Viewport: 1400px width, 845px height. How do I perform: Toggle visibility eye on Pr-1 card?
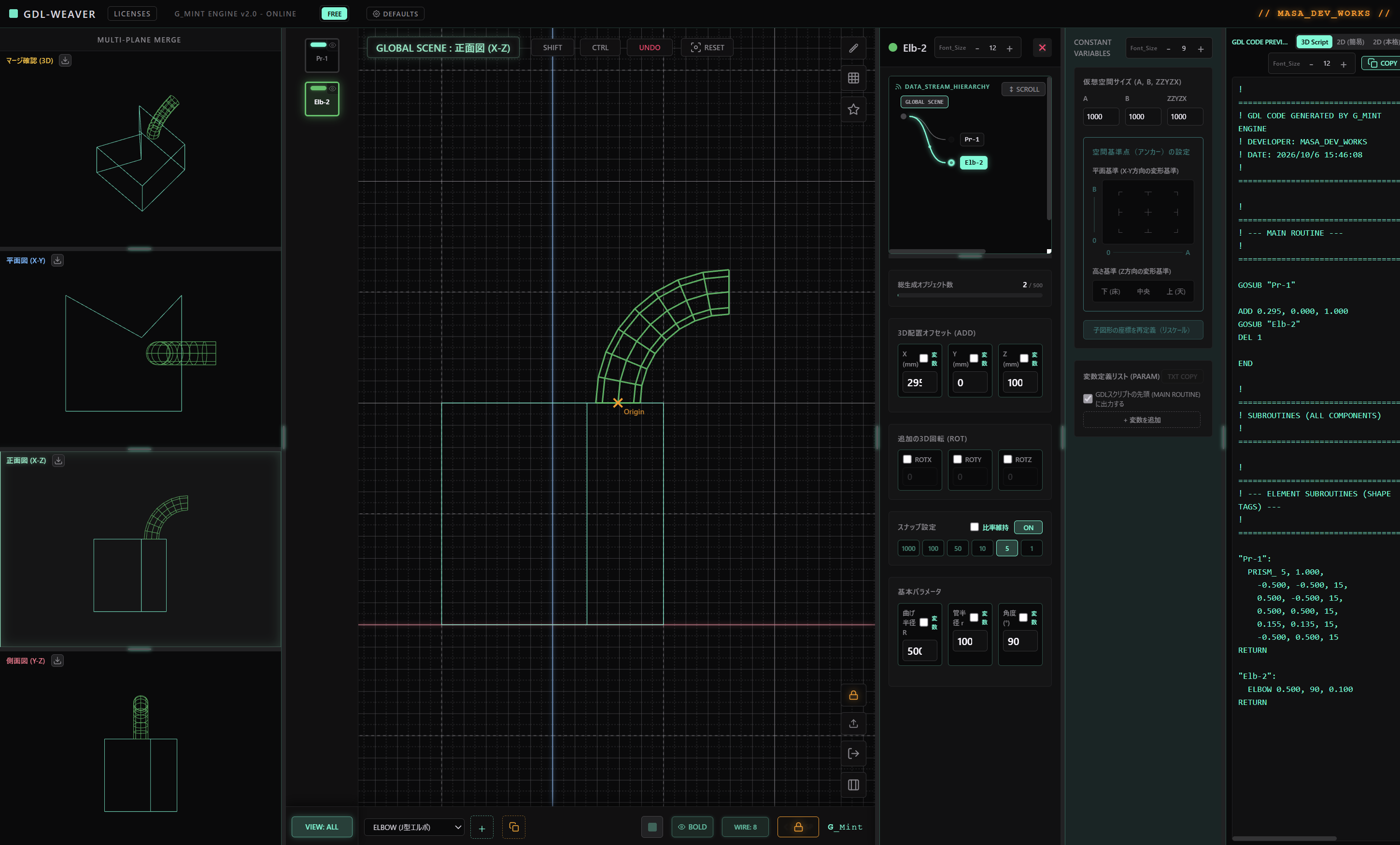pyautogui.click(x=332, y=45)
